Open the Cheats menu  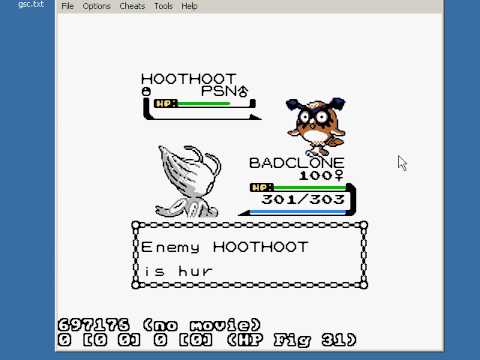point(132,6)
